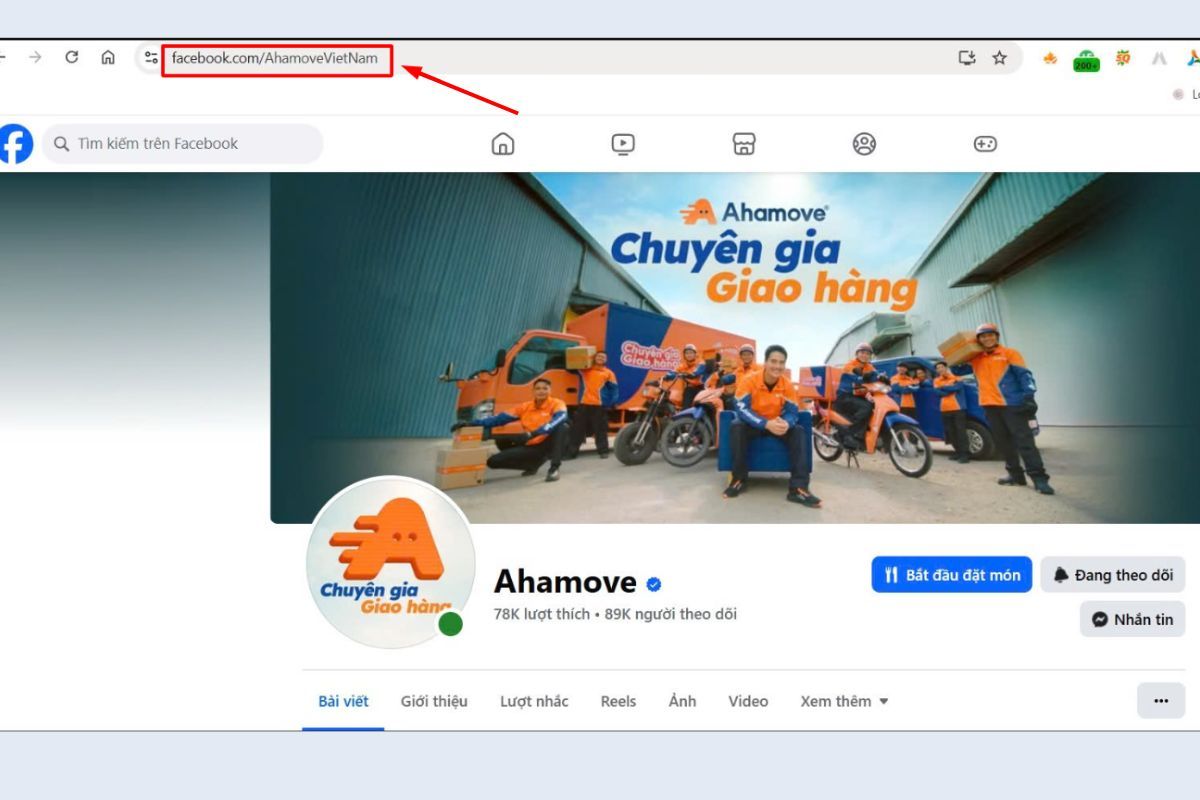The image size is (1200, 800).
Task: Bookmark this page with the star icon
Action: coord(999,58)
